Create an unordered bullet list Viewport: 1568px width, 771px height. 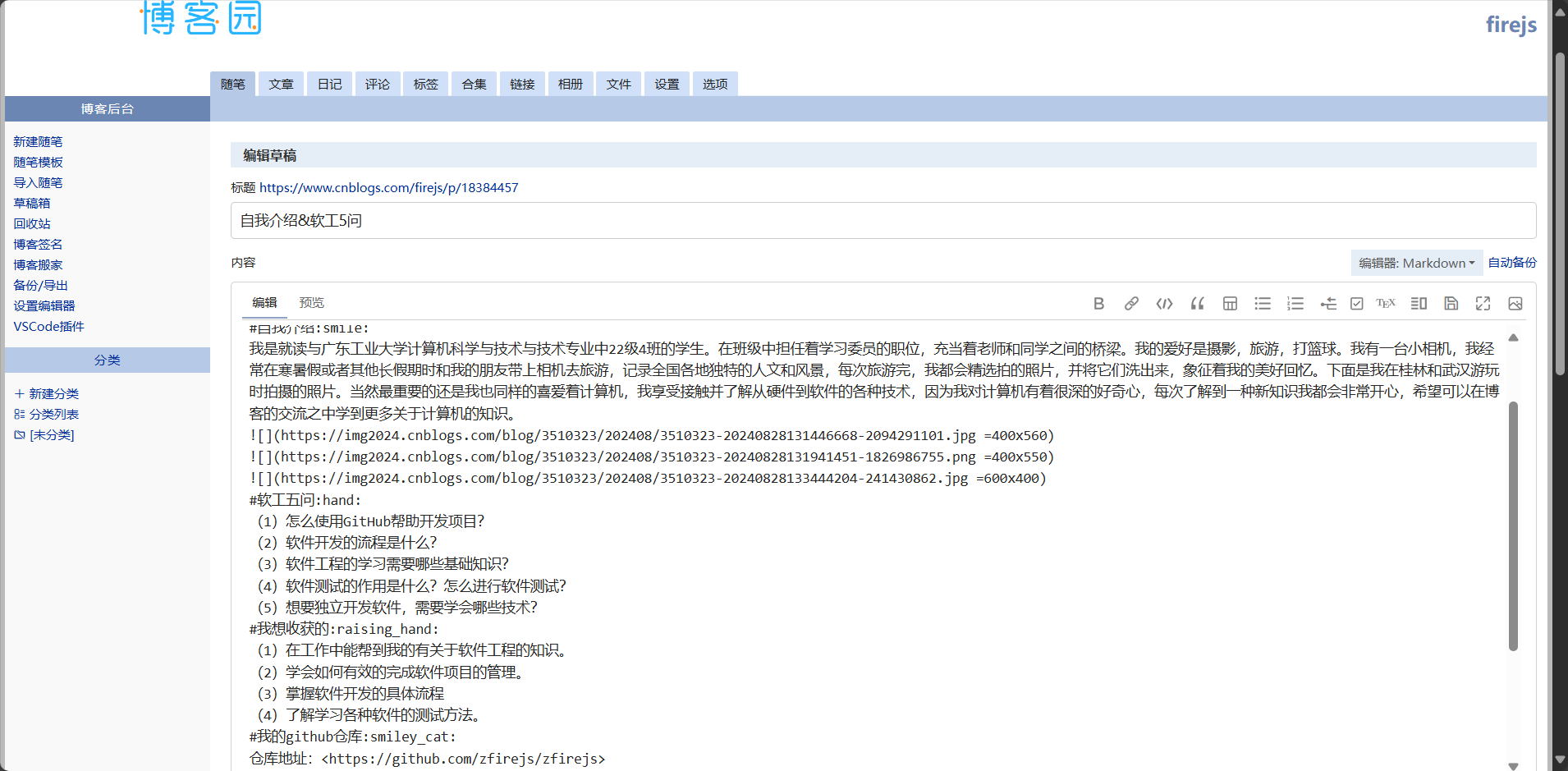(1263, 304)
